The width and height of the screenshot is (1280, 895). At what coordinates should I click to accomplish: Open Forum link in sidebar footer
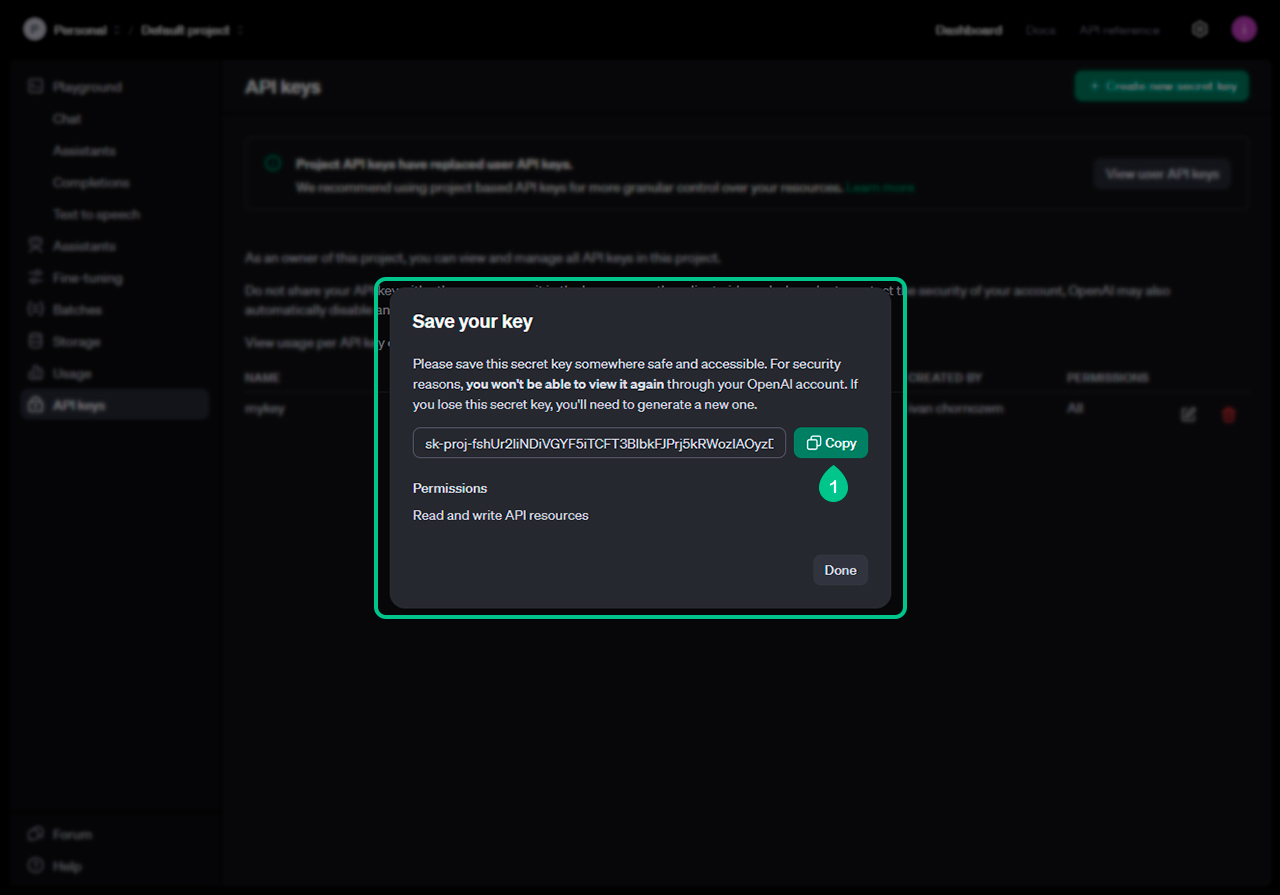(72, 834)
